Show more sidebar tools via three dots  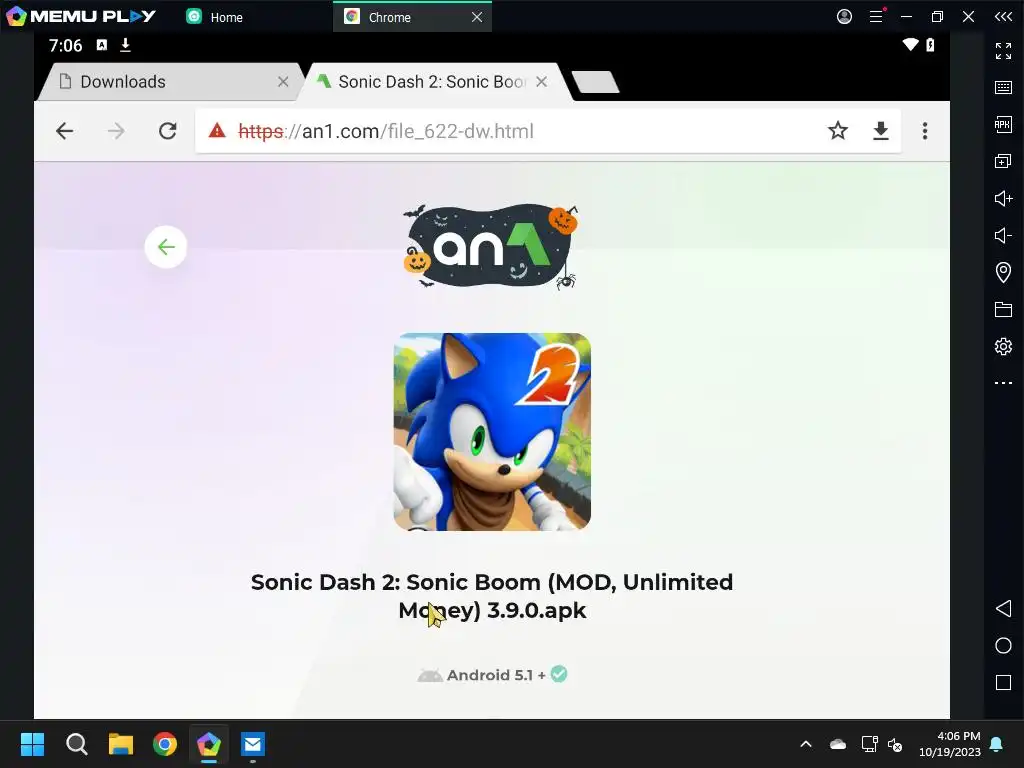tap(1003, 383)
